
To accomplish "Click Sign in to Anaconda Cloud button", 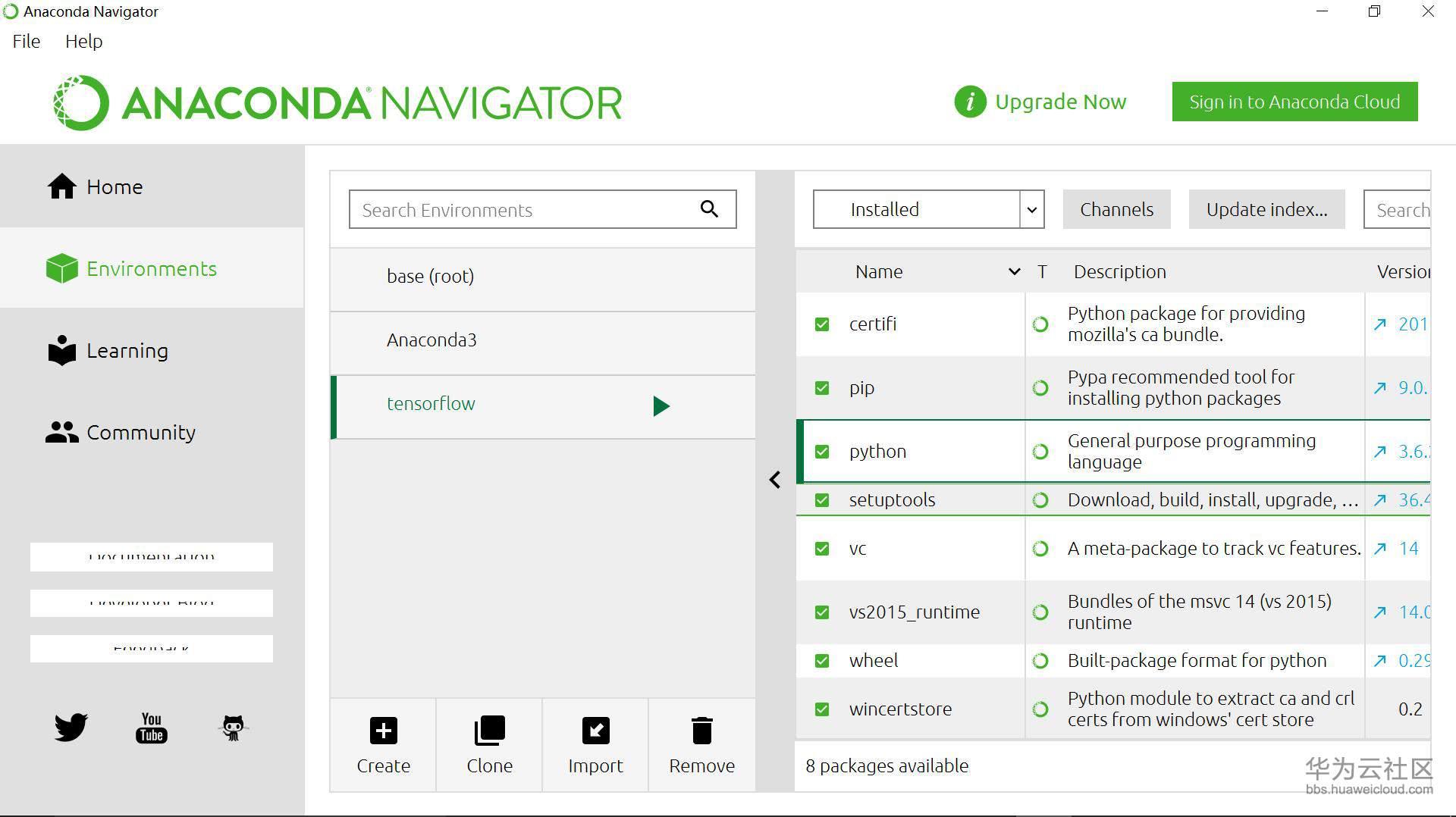I will pos(1294,102).
